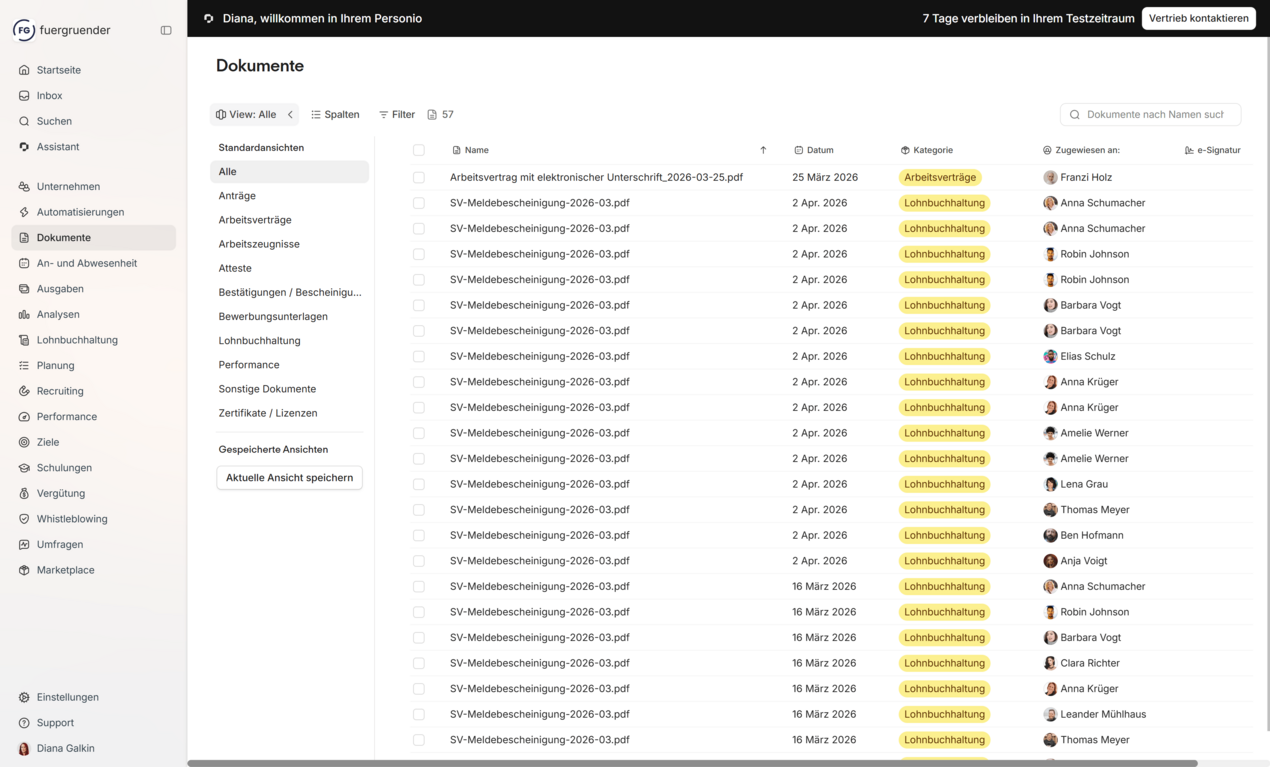Tick checkbox for Elias Schulz's document row

419,356
